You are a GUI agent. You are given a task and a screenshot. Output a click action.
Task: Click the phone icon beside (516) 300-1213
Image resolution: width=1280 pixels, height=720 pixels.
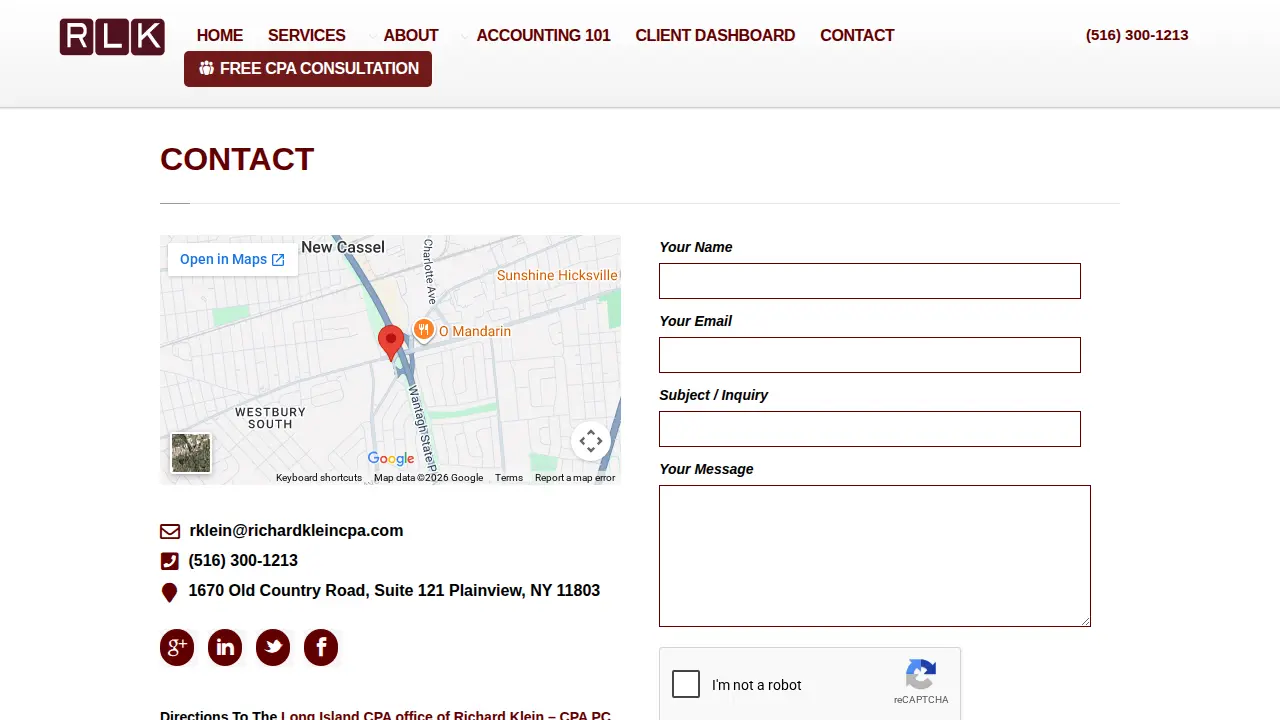pyautogui.click(x=169, y=561)
